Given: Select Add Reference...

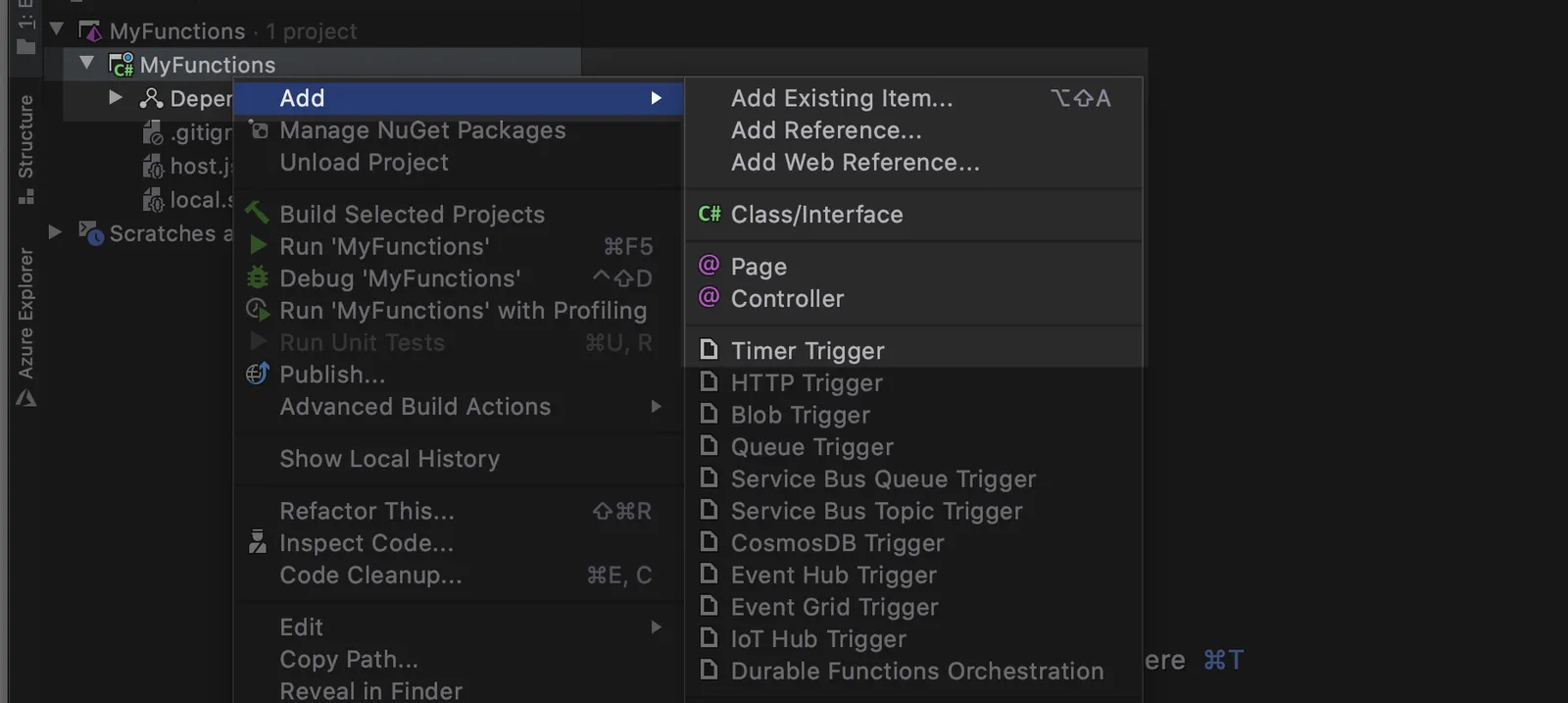Looking at the screenshot, I should coord(913,130).
